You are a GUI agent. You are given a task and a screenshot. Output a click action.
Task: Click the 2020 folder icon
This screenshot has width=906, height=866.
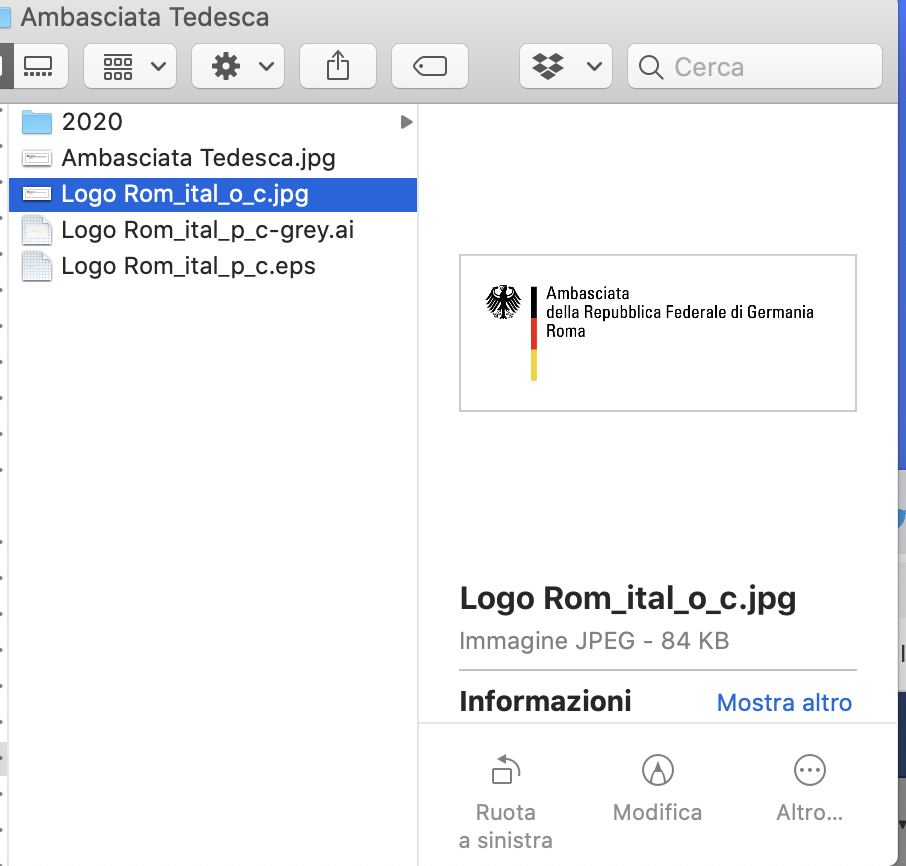click(36, 122)
